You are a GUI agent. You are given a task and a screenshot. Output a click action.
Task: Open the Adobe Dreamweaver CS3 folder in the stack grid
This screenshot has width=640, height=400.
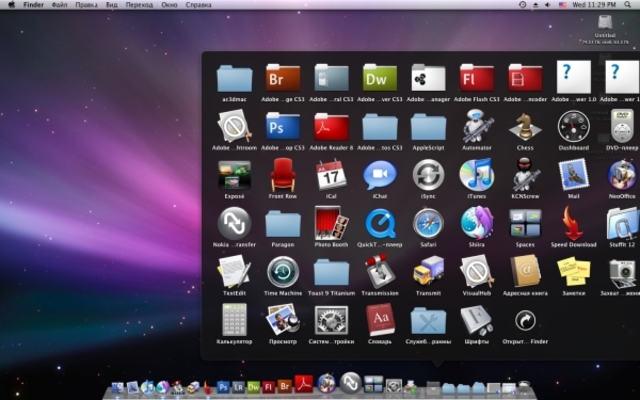[380, 78]
